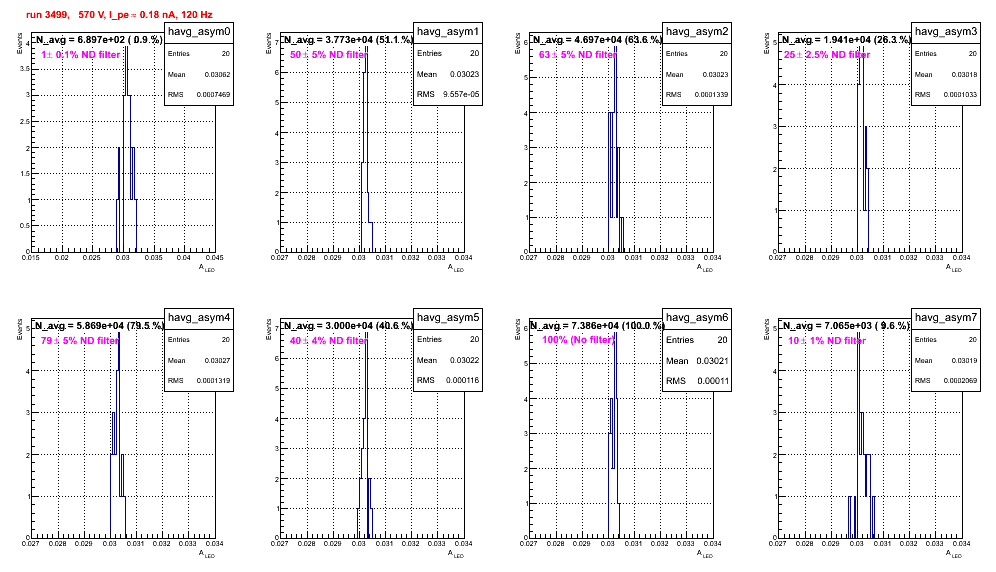Click the N_avg = 7.065e+03 label
The image size is (996, 572).
tap(846, 326)
